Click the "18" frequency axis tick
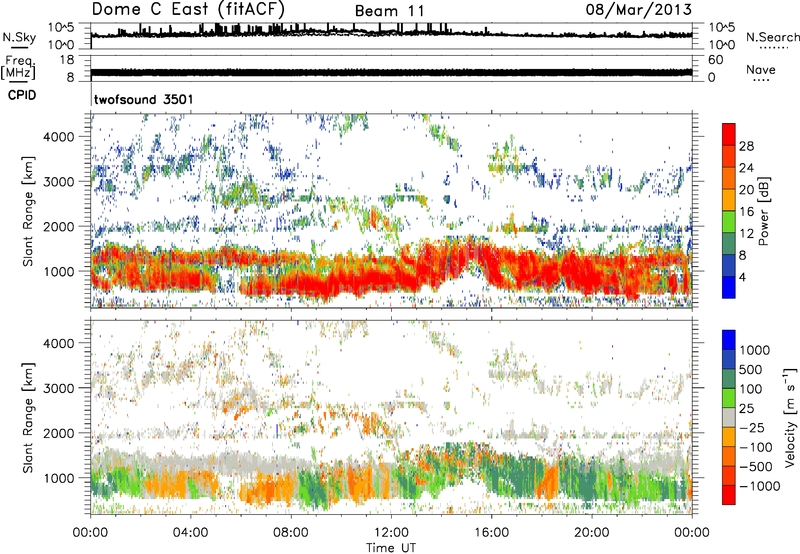This screenshot has height=554, width=800. click(x=67, y=59)
